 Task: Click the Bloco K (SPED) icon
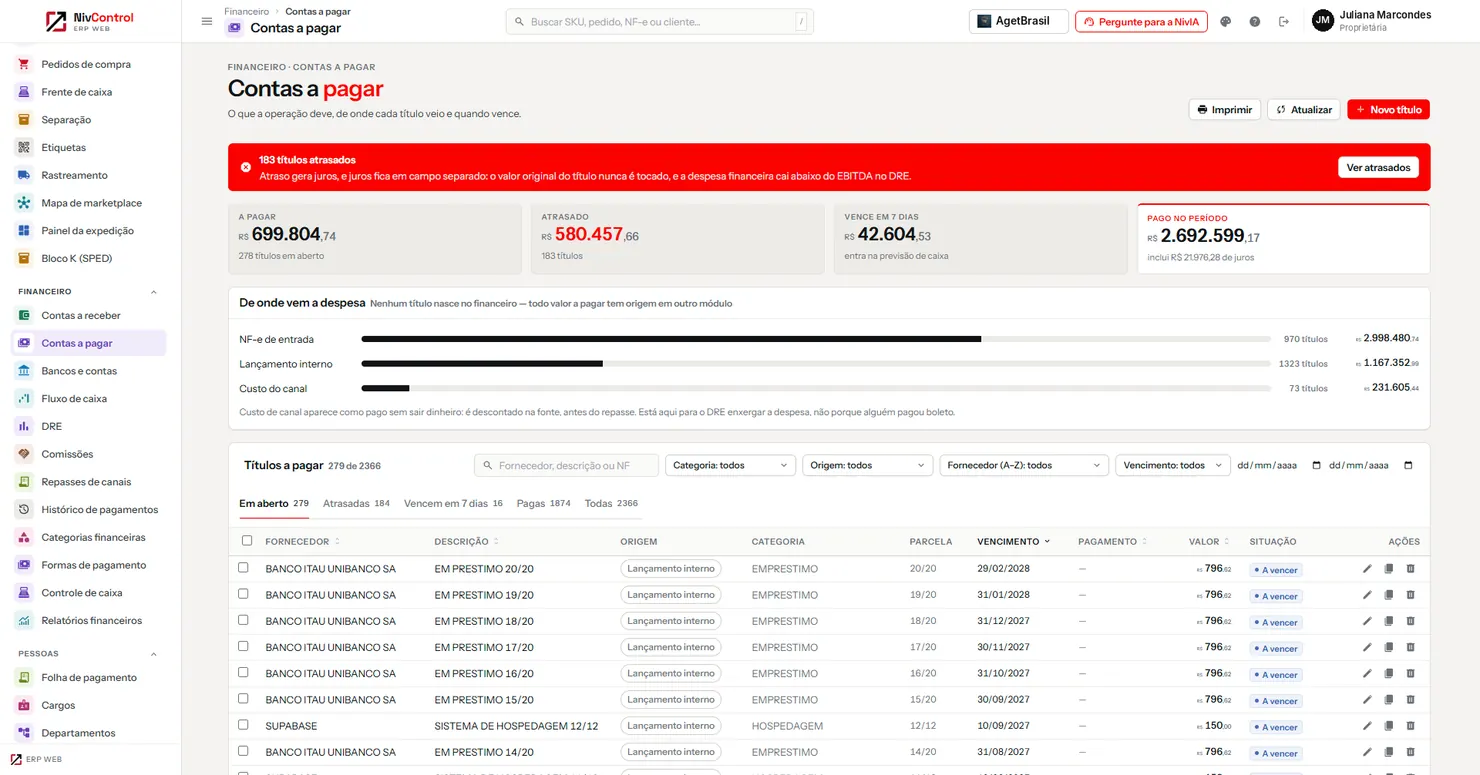pos(24,258)
